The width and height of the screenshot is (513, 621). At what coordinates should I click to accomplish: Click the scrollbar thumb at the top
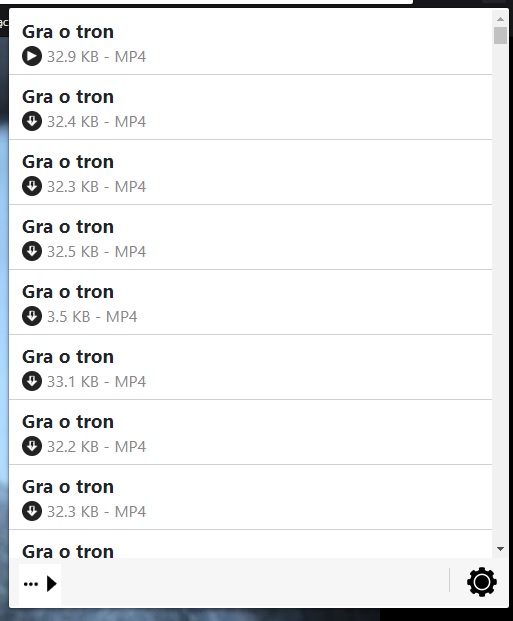click(500, 35)
